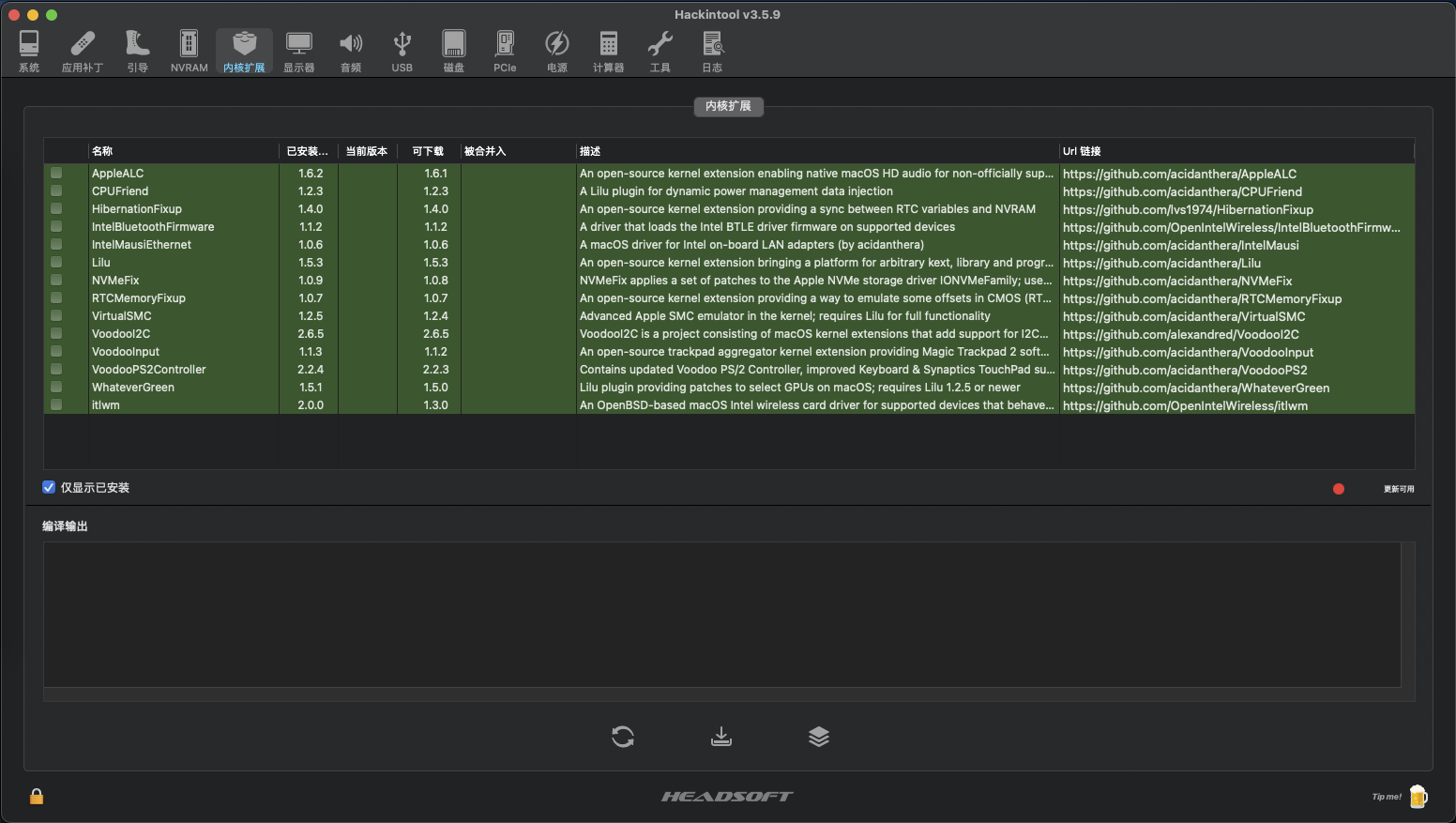Open the 引导 boot section
This screenshot has height=823, width=1456.
pos(138,51)
